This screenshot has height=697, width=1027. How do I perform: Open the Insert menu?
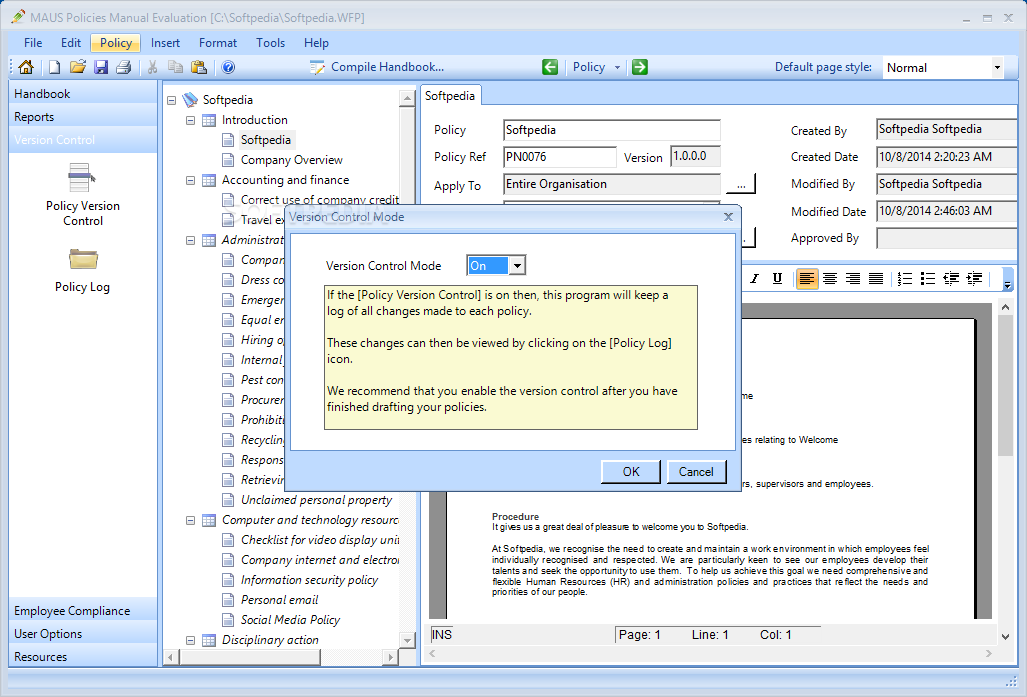(165, 43)
